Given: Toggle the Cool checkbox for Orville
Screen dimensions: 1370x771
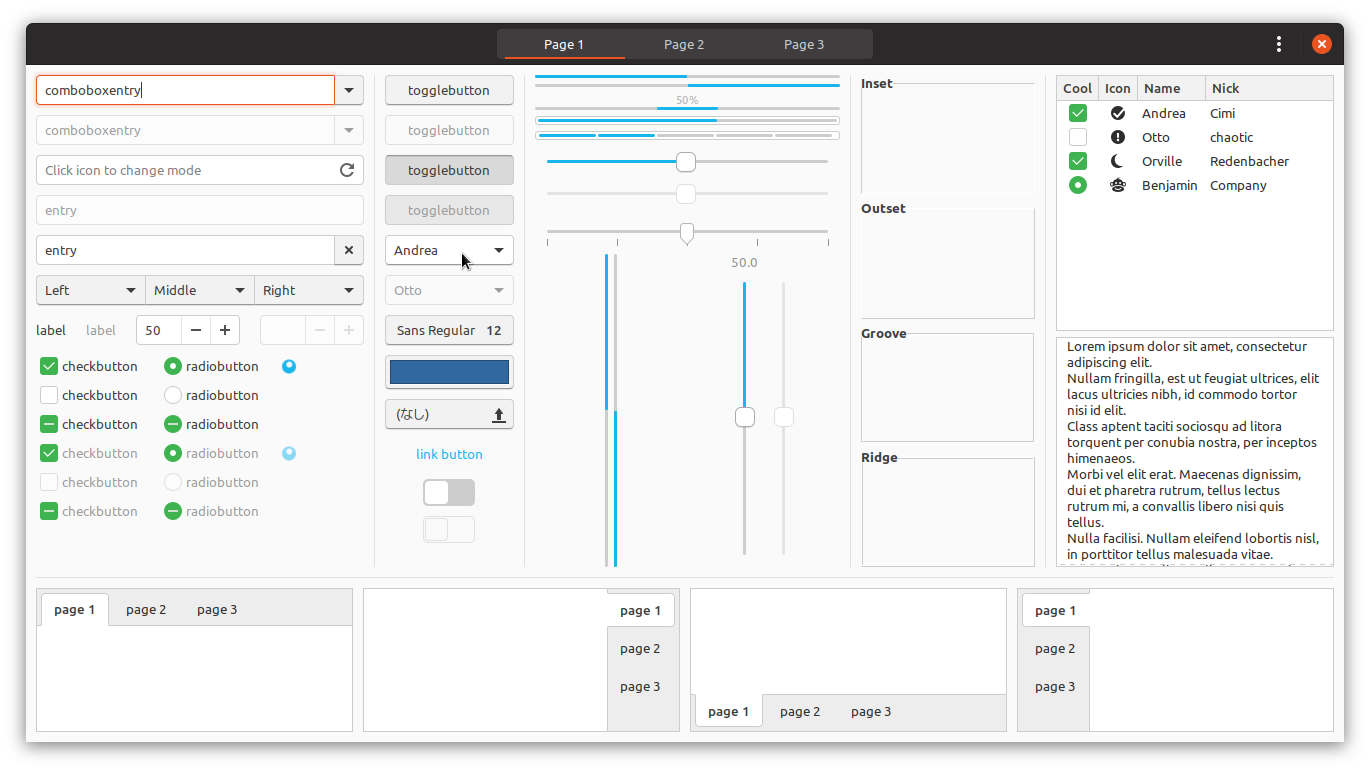Looking at the screenshot, I should [1078, 161].
